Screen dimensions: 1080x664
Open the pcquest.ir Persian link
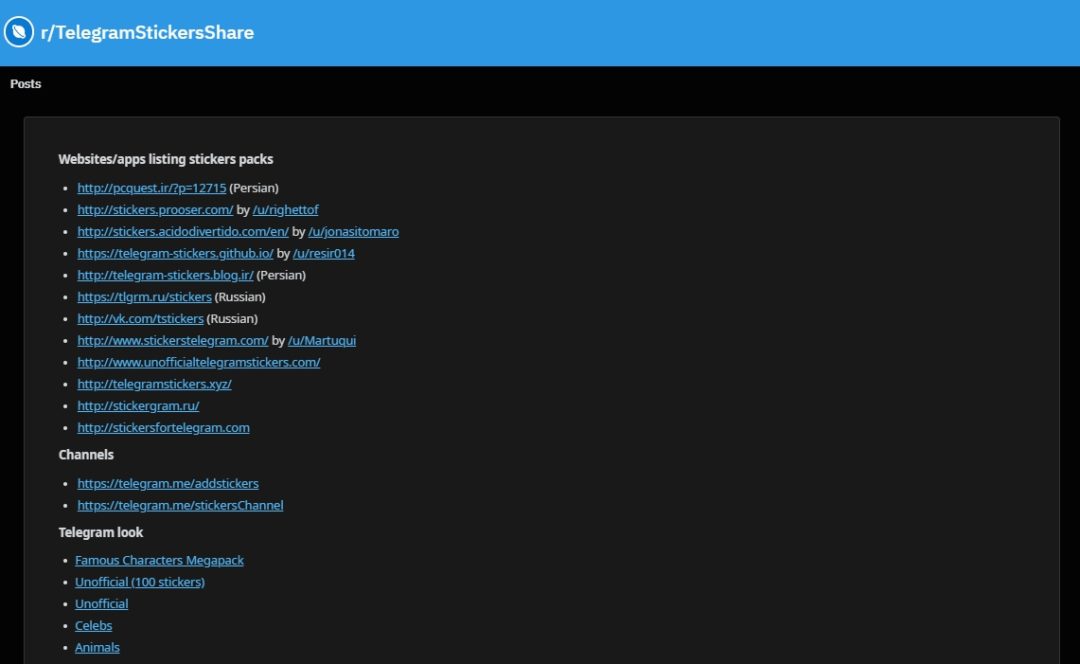click(x=151, y=188)
